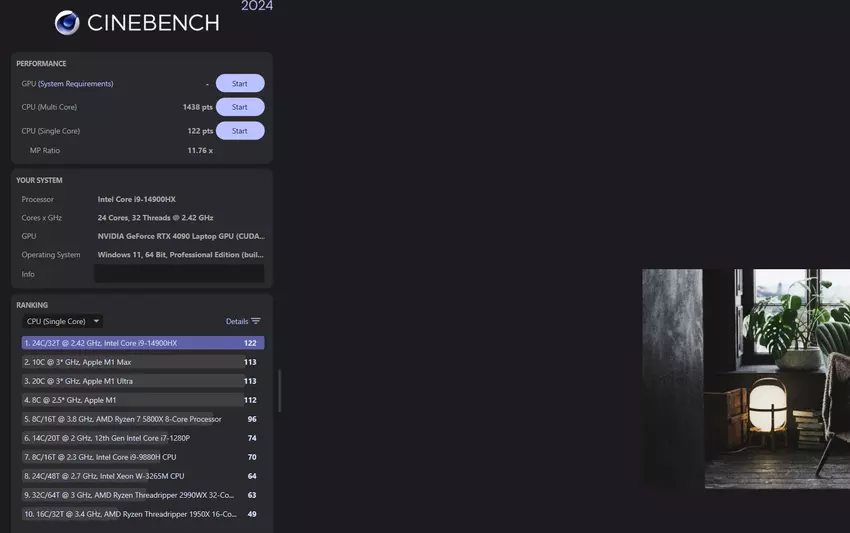Click the Details link in Ranking
This screenshot has height=533, width=850.
(237, 321)
